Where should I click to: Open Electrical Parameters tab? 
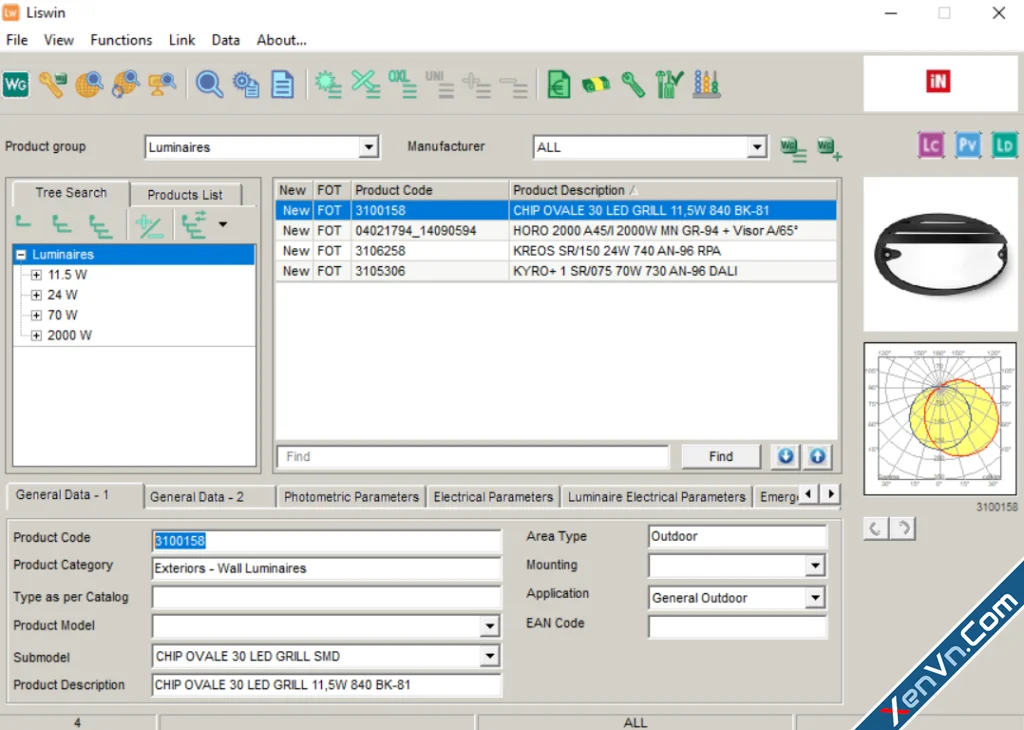[x=493, y=497]
